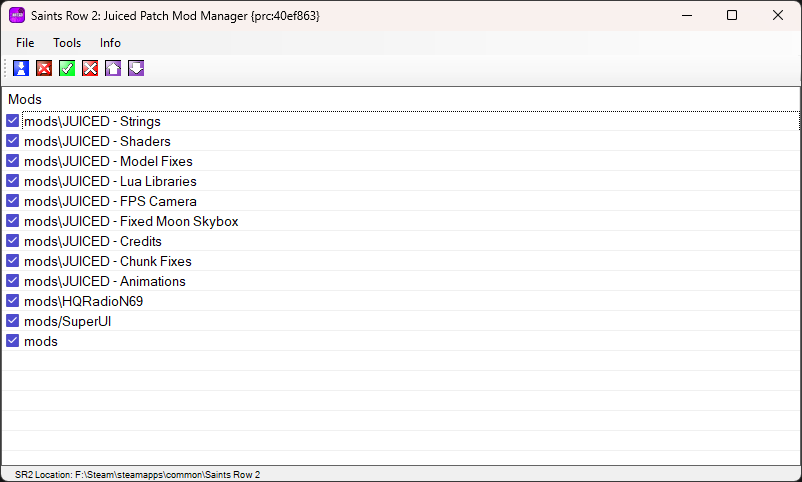Click the brown crossed-out remove mod icon
The width and height of the screenshot is (802, 482).
click(44, 68)
